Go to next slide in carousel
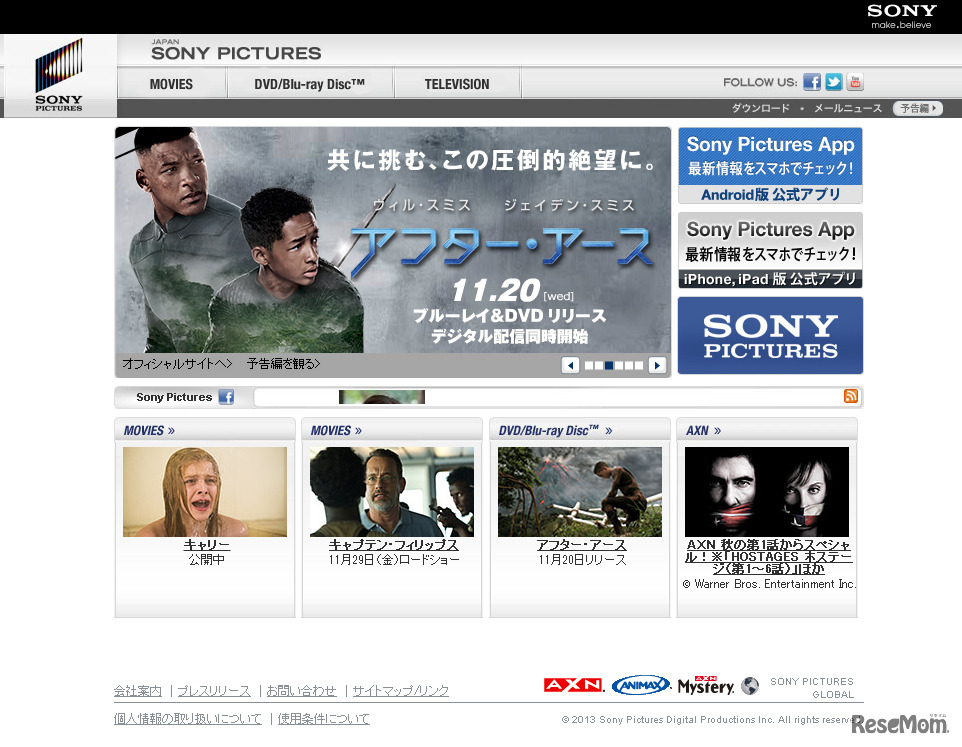962x747 pixels. (x=657, y=366)
